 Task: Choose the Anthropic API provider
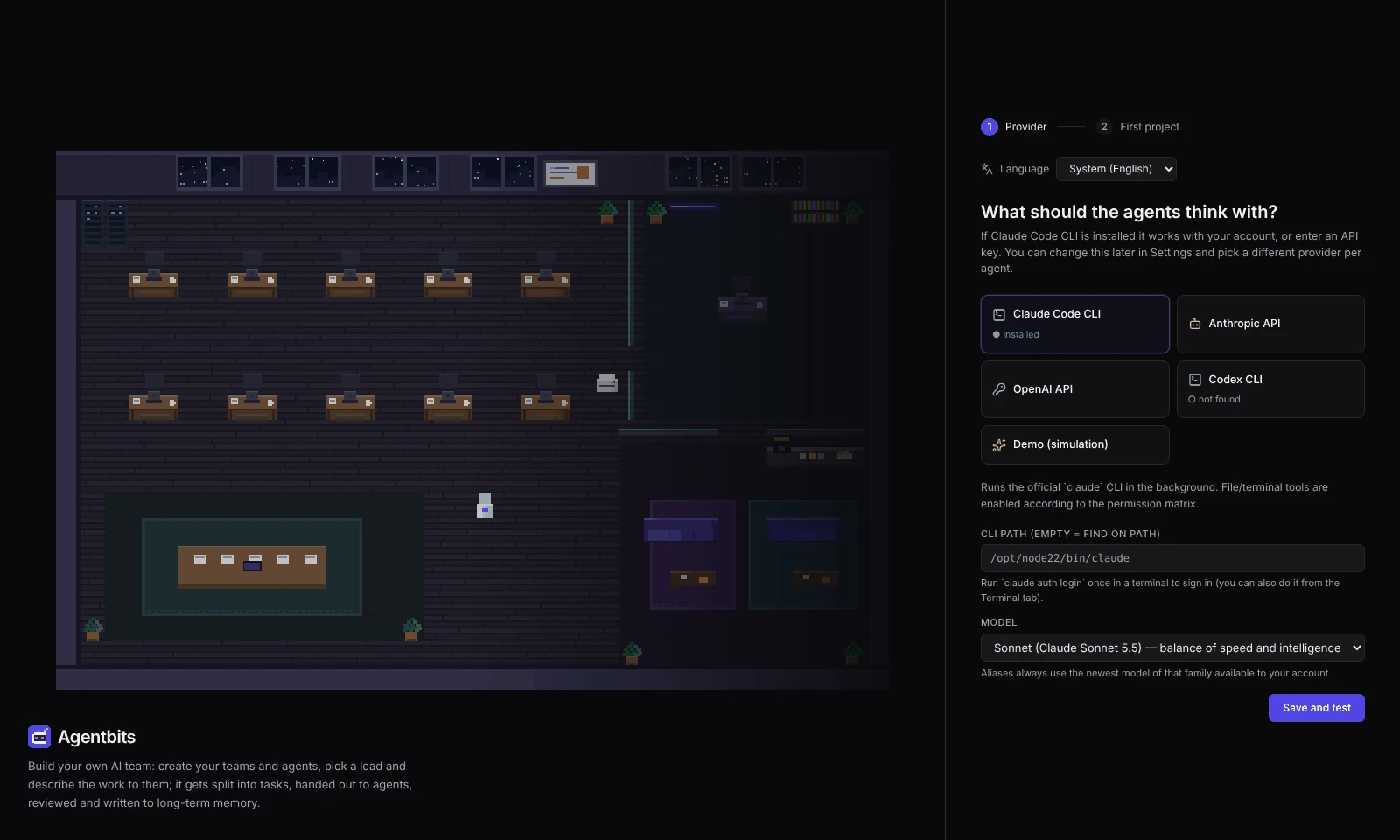pos(1270,324)
